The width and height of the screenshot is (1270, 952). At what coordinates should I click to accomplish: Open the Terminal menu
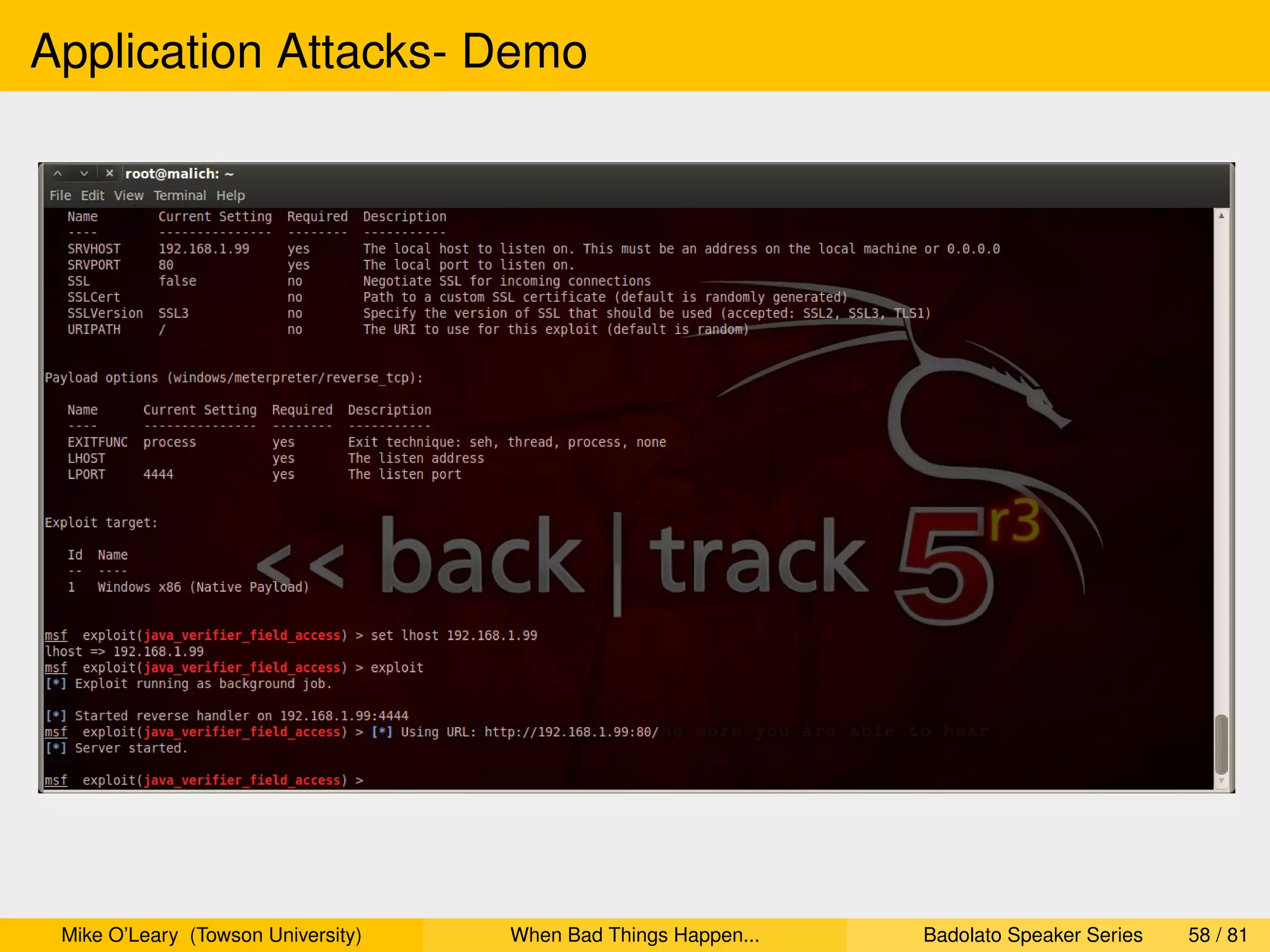pyautogui.click(x=180, y=195)
